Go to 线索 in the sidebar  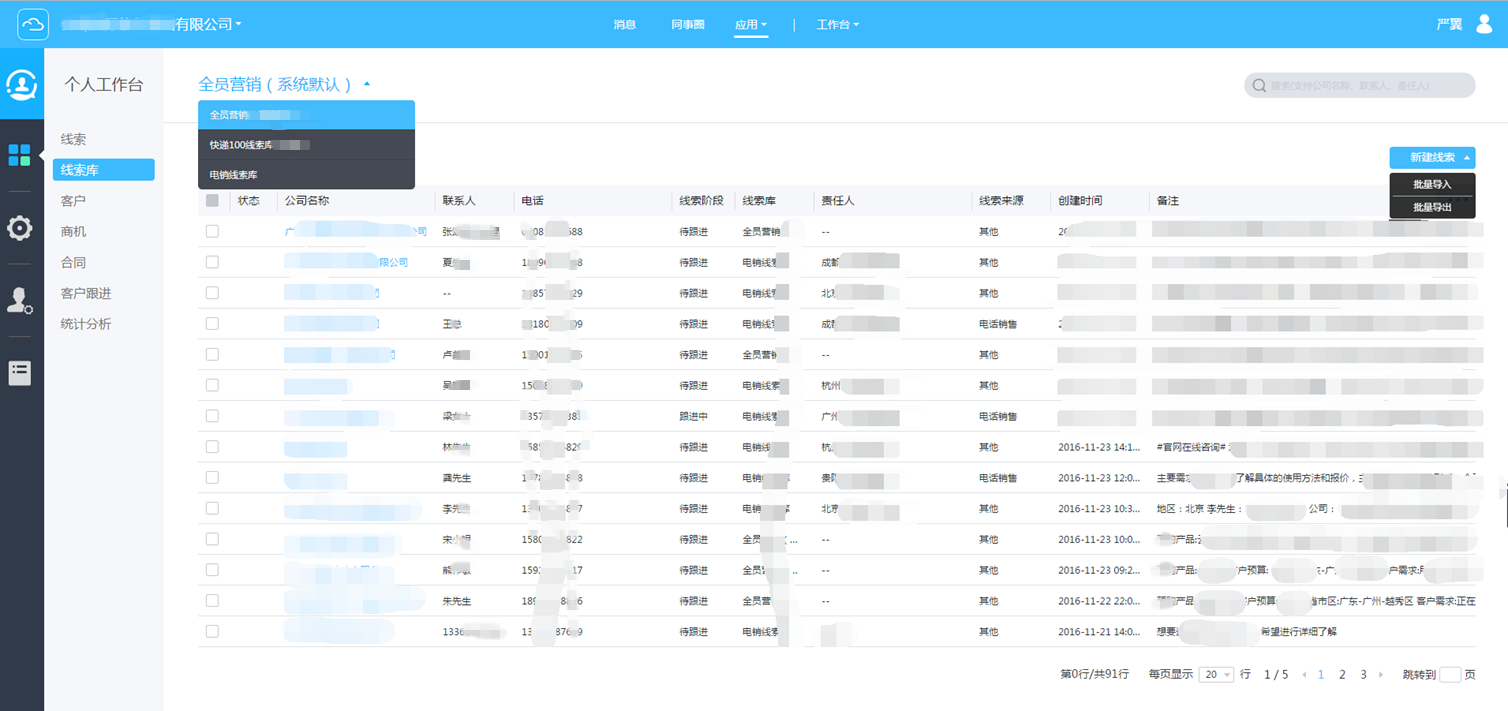(74, 139)
